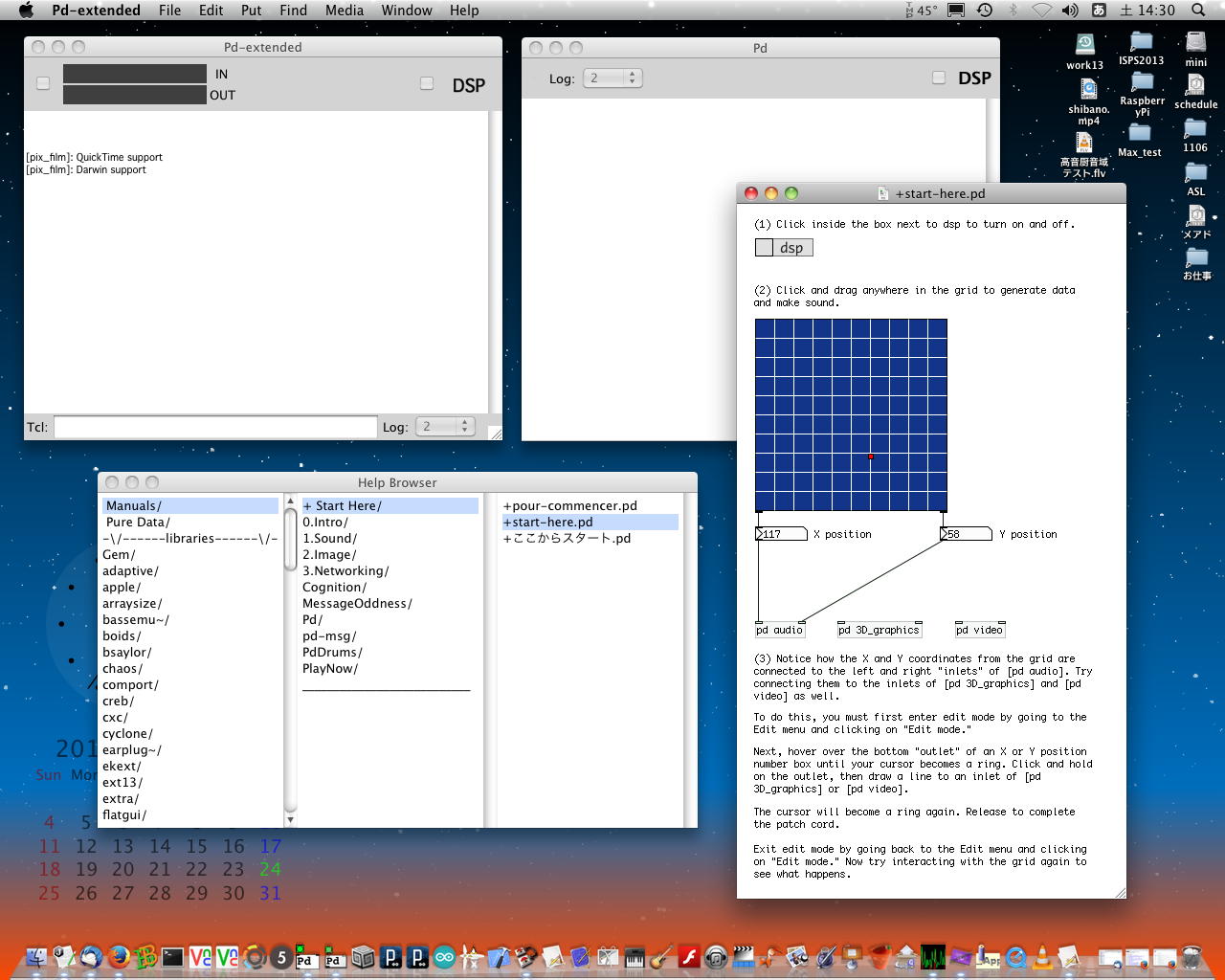Open VLC from the dock

[x=1042, y=956]
